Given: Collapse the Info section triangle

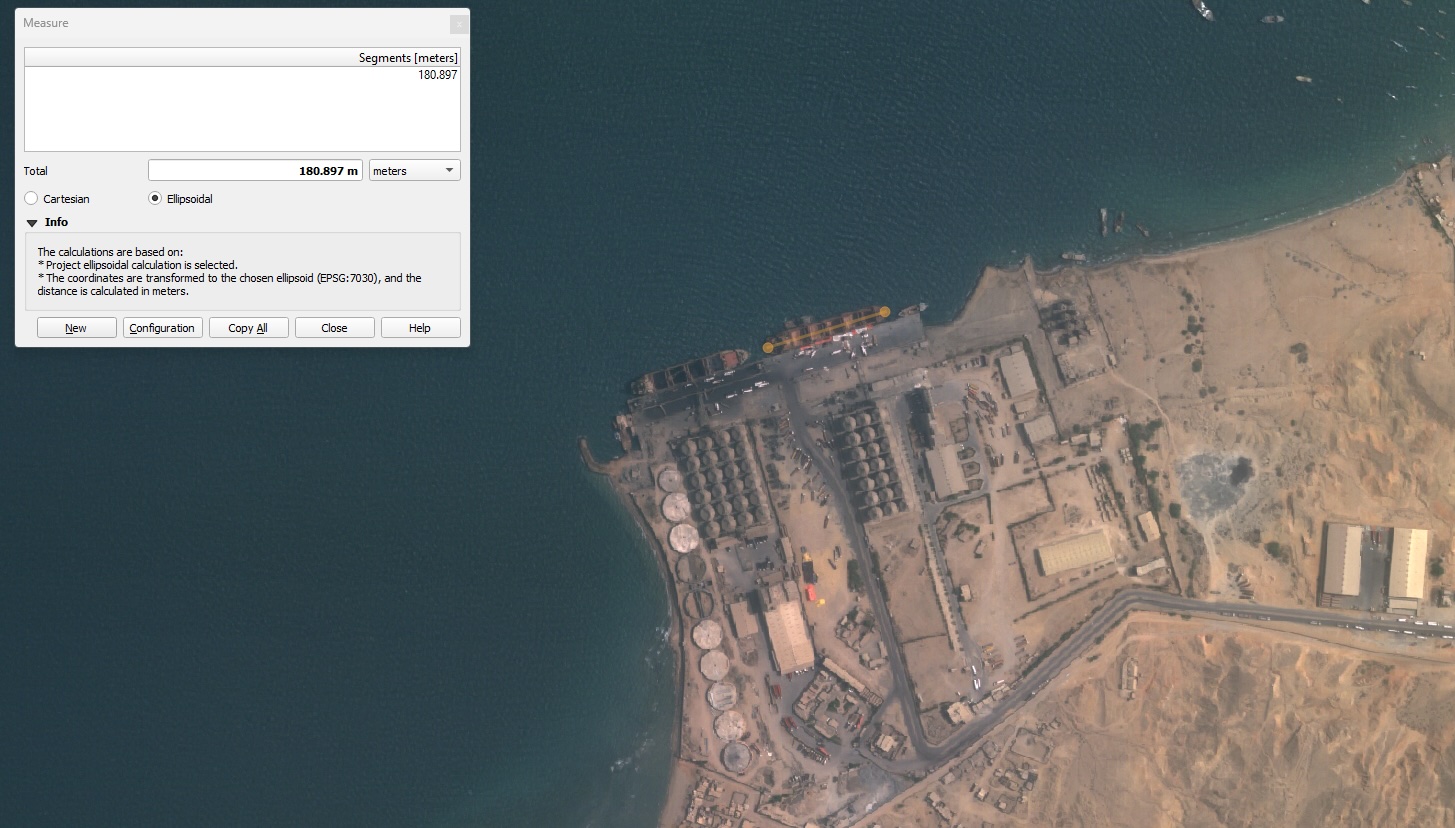Looking at the screenshot, I should 32,223.
